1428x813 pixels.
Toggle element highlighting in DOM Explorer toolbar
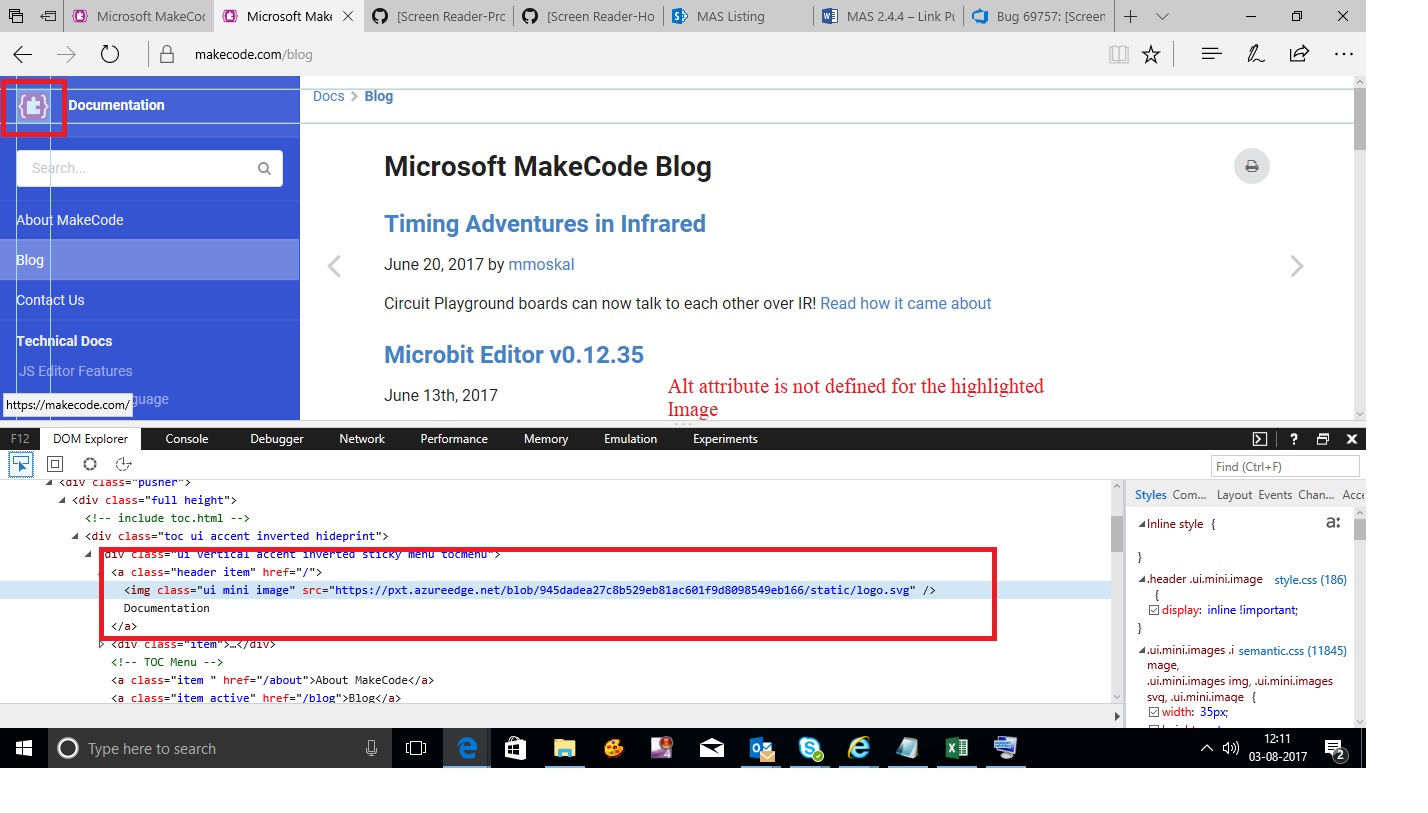pos(54,463)
